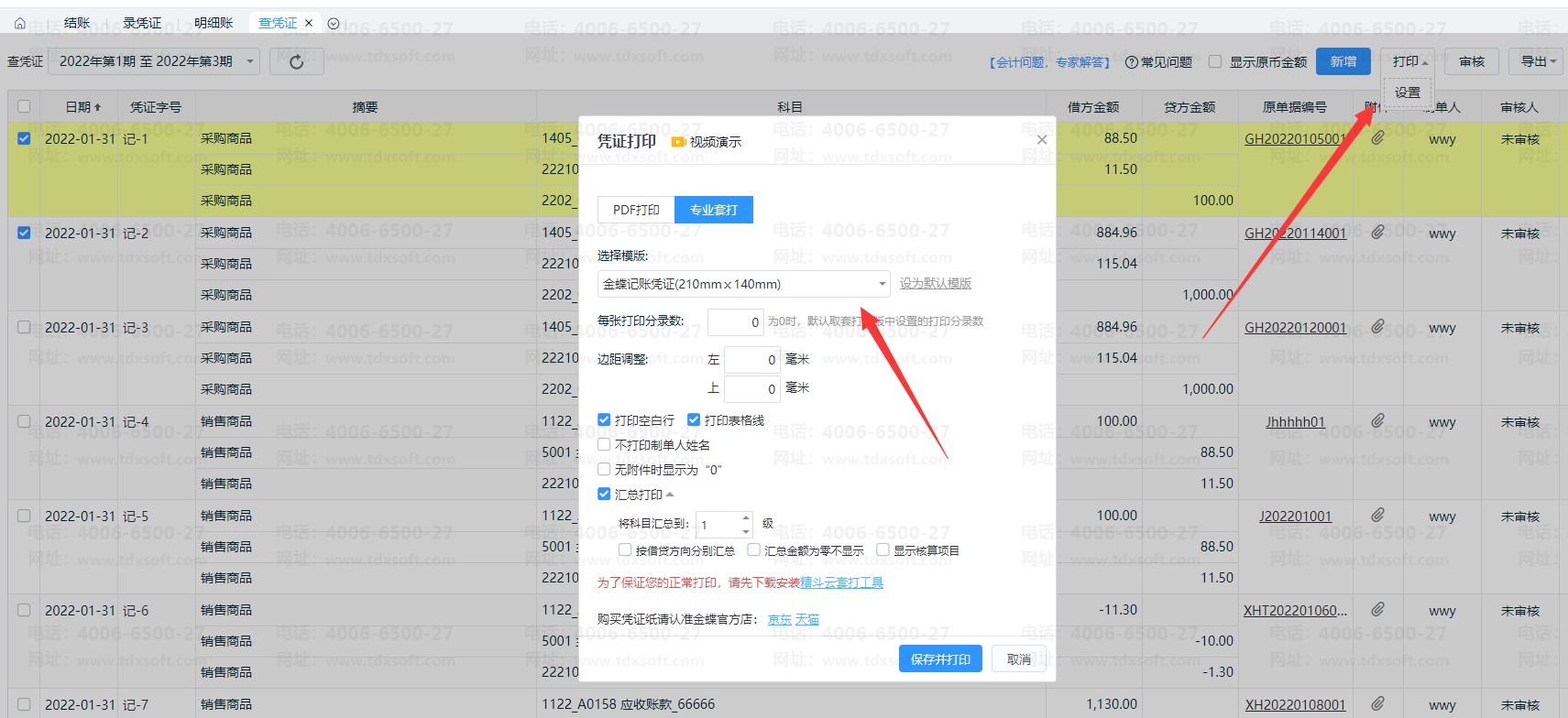This screenshot has width=1568, height=718.
Task: Click the refresh icon beside period selector
Action: pyautogui.click(x=296, y=61)
